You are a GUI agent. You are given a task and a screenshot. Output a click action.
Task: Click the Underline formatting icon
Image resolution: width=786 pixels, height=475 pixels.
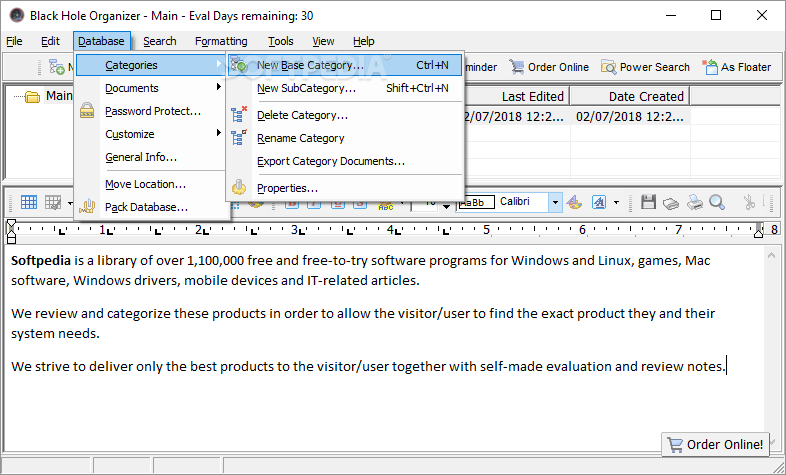pos(338,205)
